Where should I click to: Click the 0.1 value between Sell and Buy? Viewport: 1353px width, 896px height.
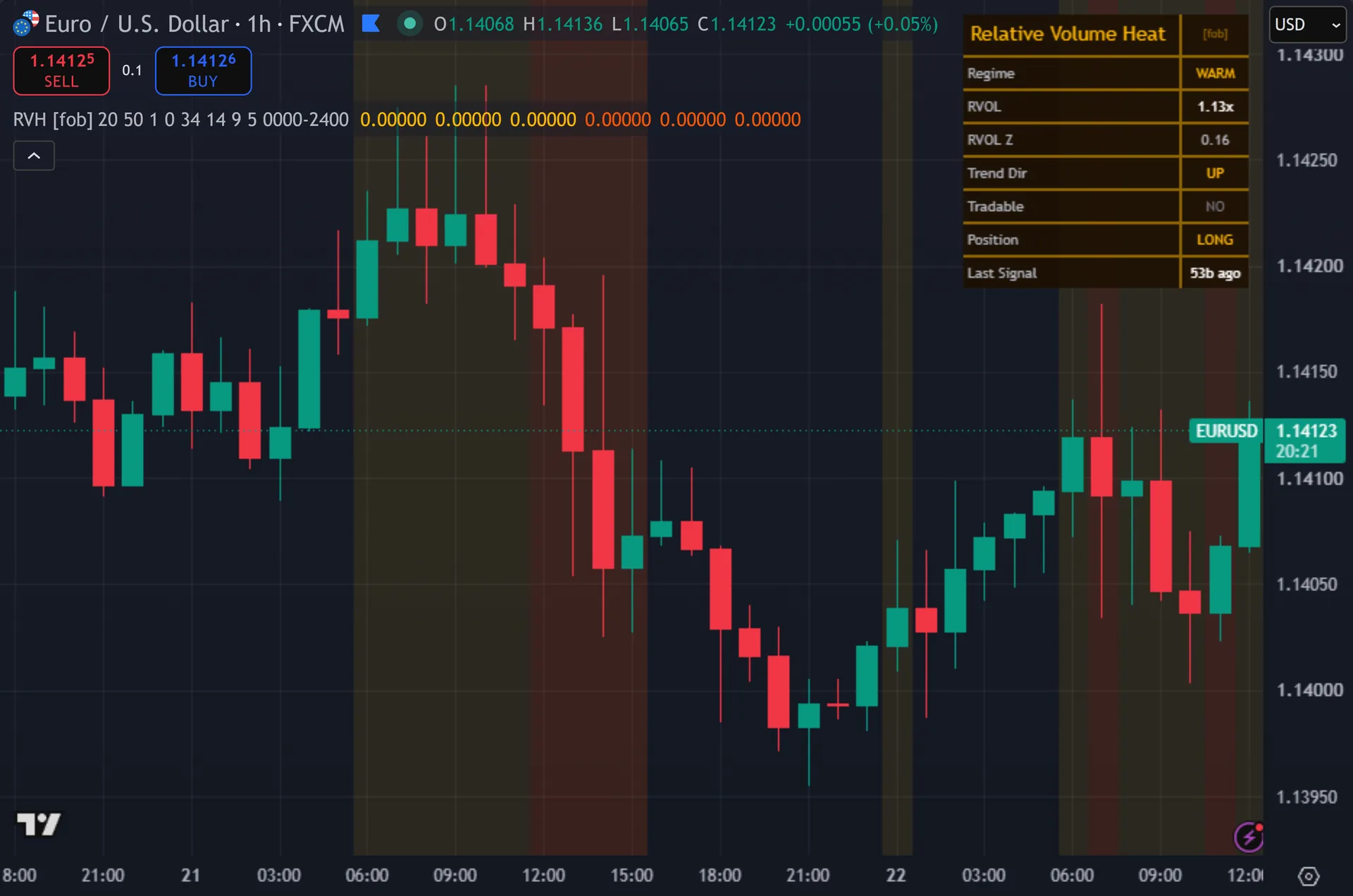[x=132, y=70]
